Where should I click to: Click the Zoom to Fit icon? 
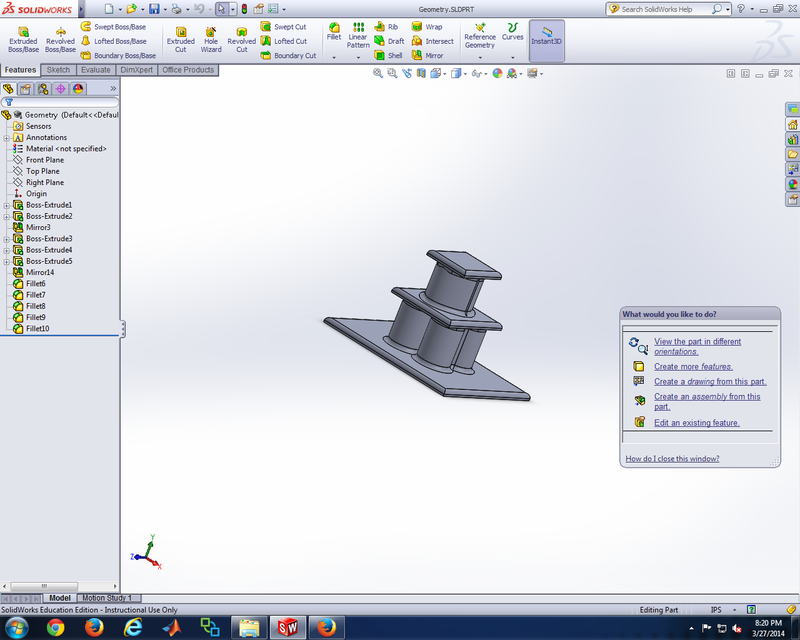tap(377, 72)
